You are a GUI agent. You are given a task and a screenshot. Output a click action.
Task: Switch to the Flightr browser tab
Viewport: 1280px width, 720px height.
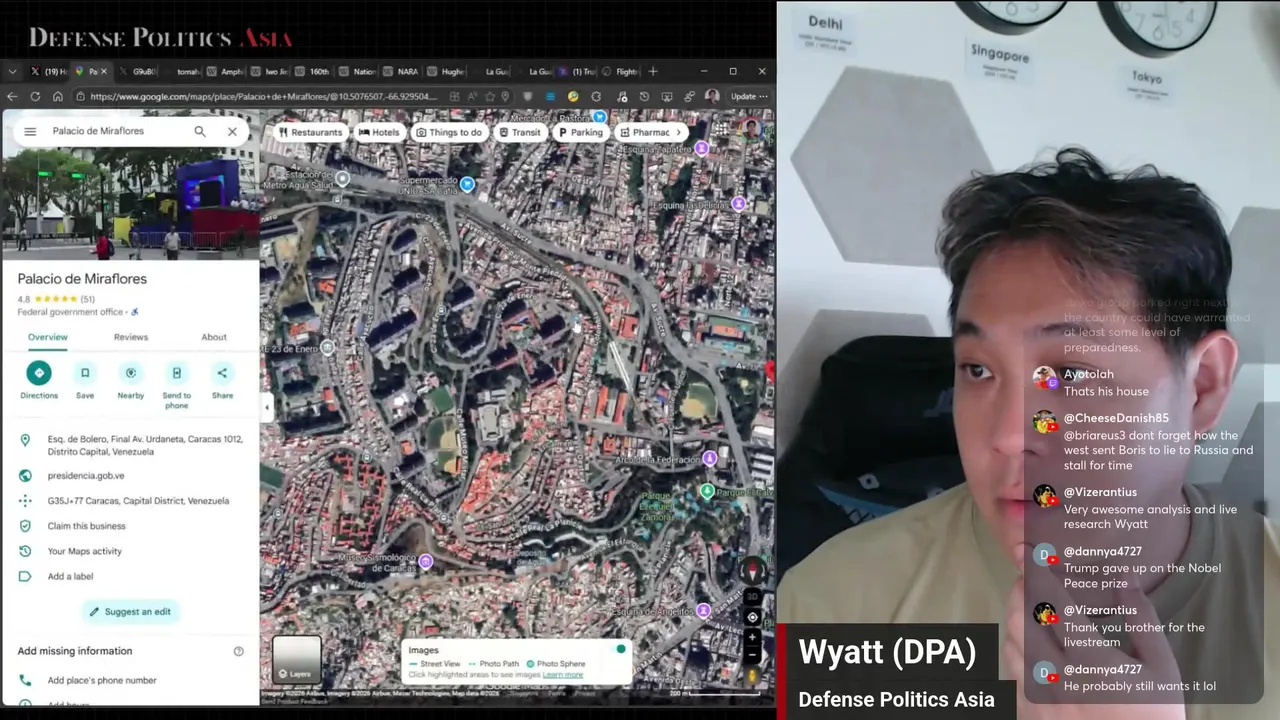pyautogui.click(x=621, y=71)
